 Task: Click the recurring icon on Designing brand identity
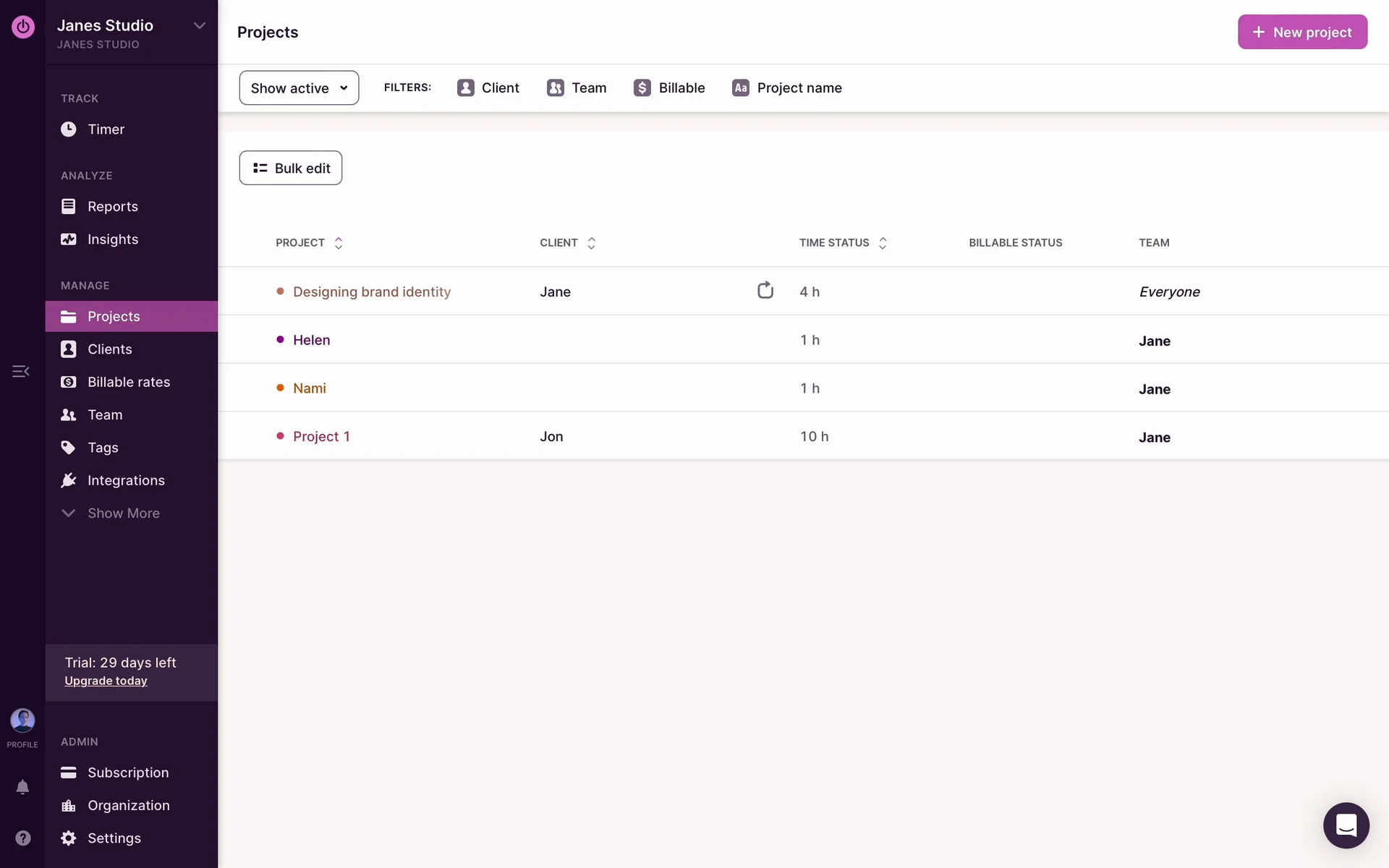[x=765, y=290]
